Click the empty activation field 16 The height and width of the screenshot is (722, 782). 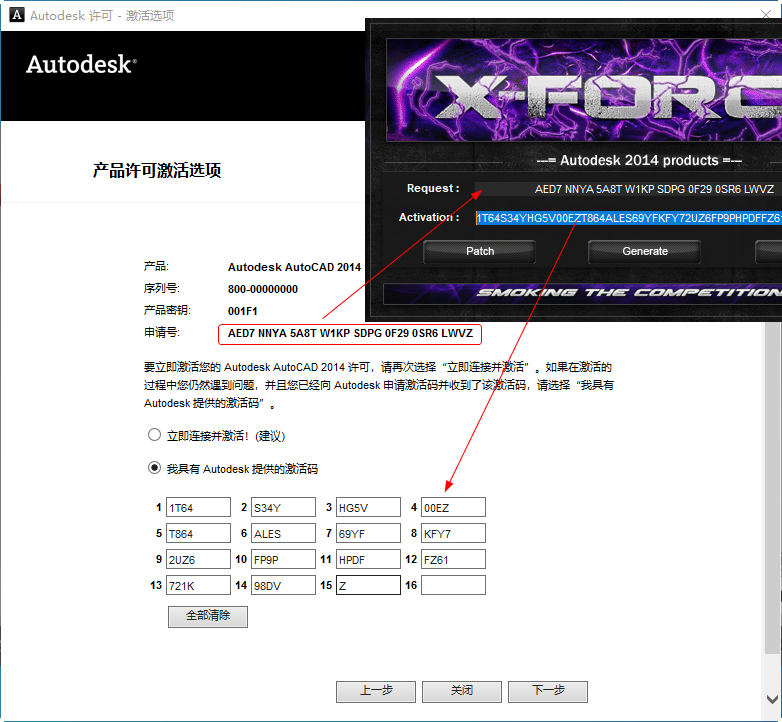tap(453, 586)
